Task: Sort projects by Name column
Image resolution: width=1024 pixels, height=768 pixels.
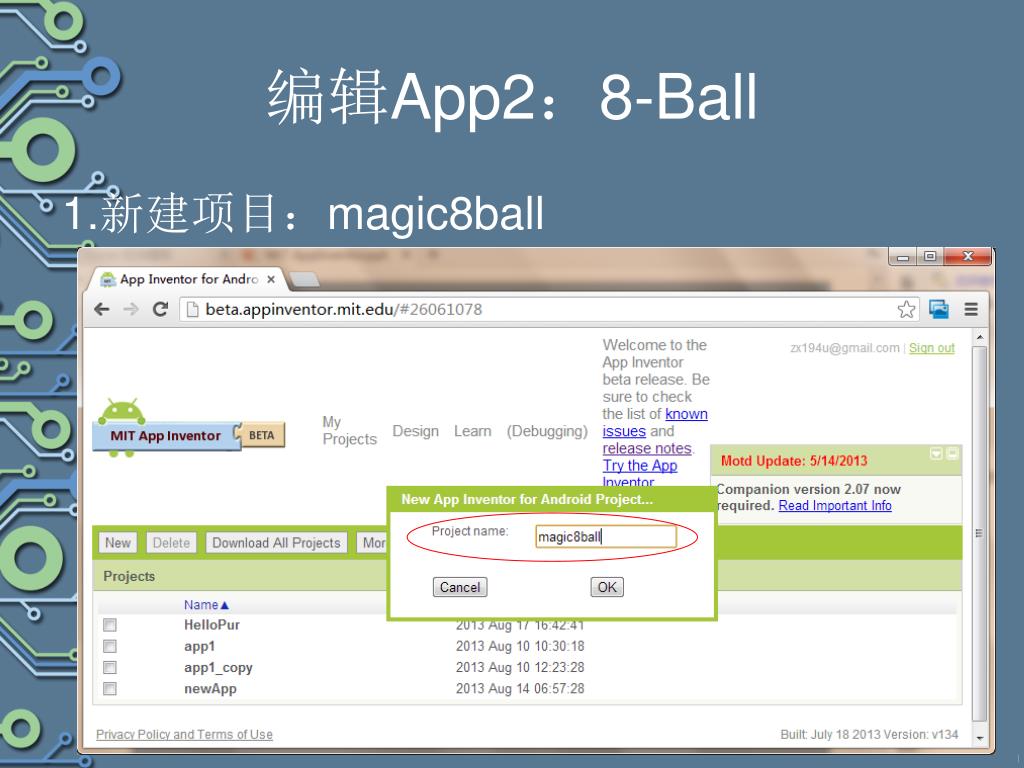Action: tap(206, 605)
